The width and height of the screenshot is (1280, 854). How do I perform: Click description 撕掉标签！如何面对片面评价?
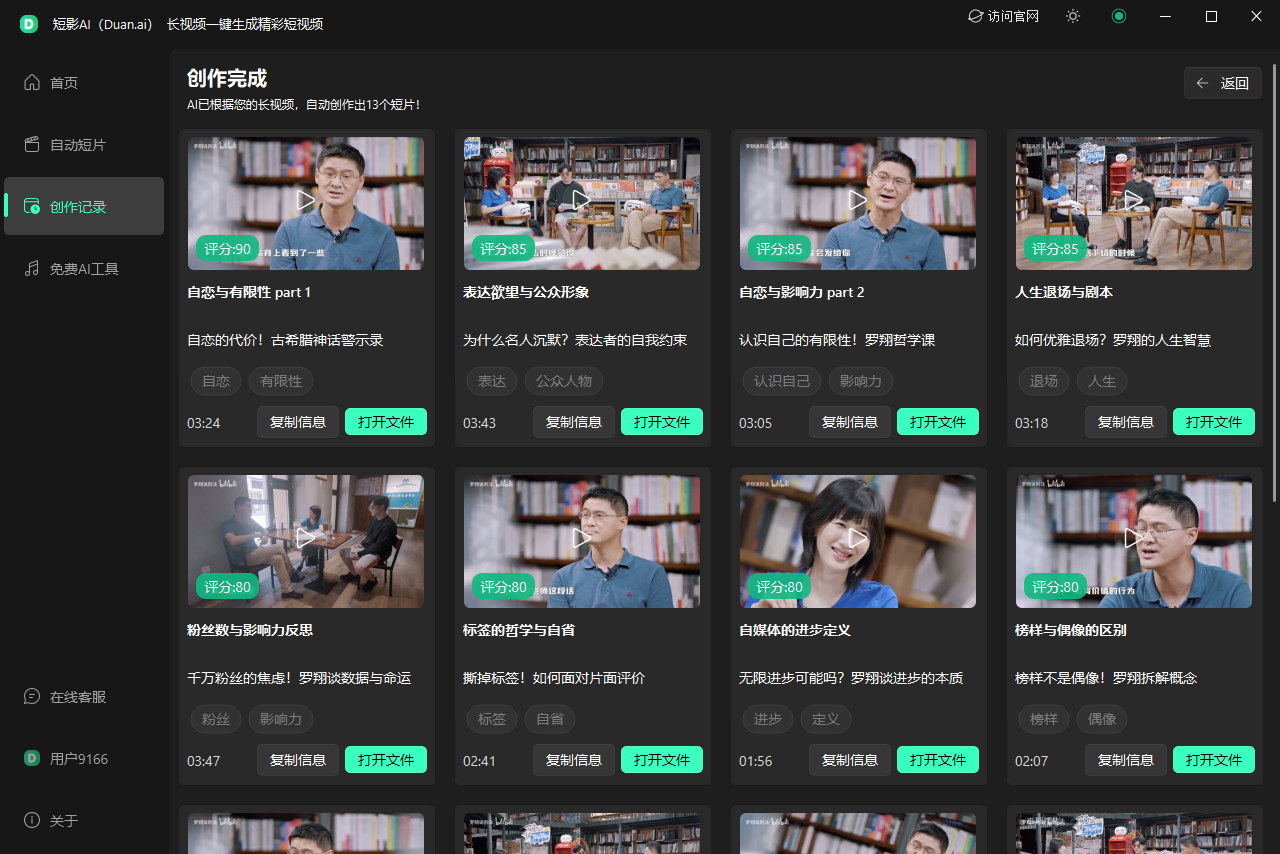(x=554, y=678)
